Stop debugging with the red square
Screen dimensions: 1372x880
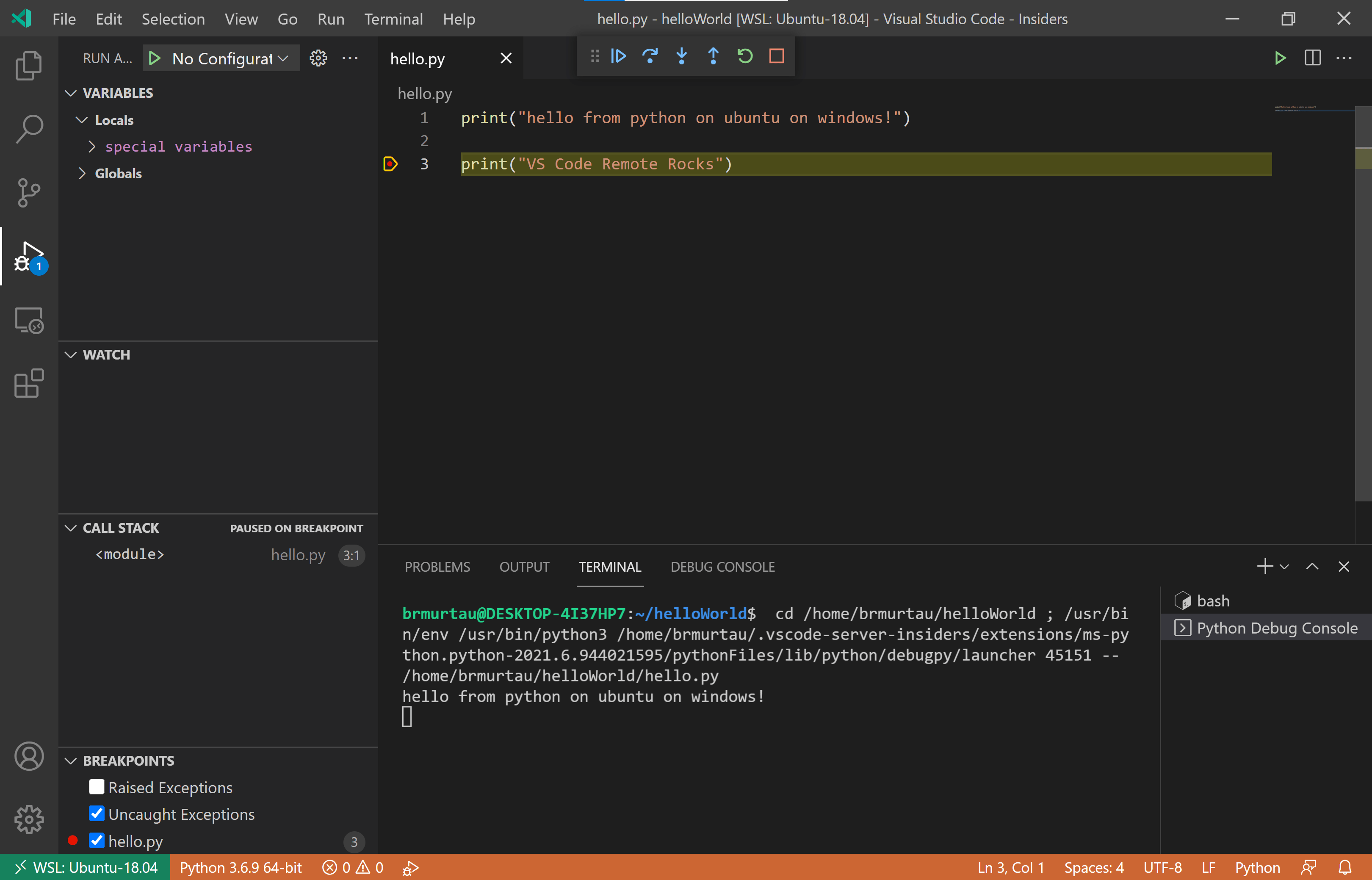coord(777,56)
